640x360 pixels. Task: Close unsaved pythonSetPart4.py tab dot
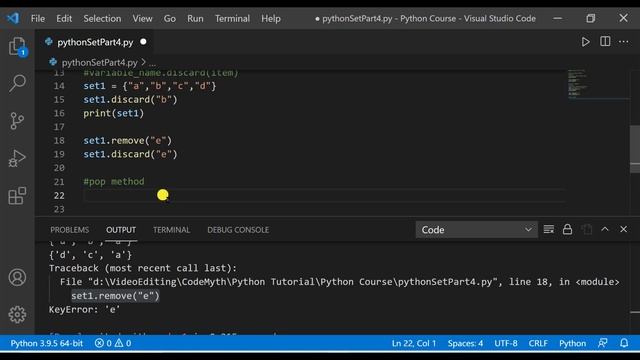143,42
